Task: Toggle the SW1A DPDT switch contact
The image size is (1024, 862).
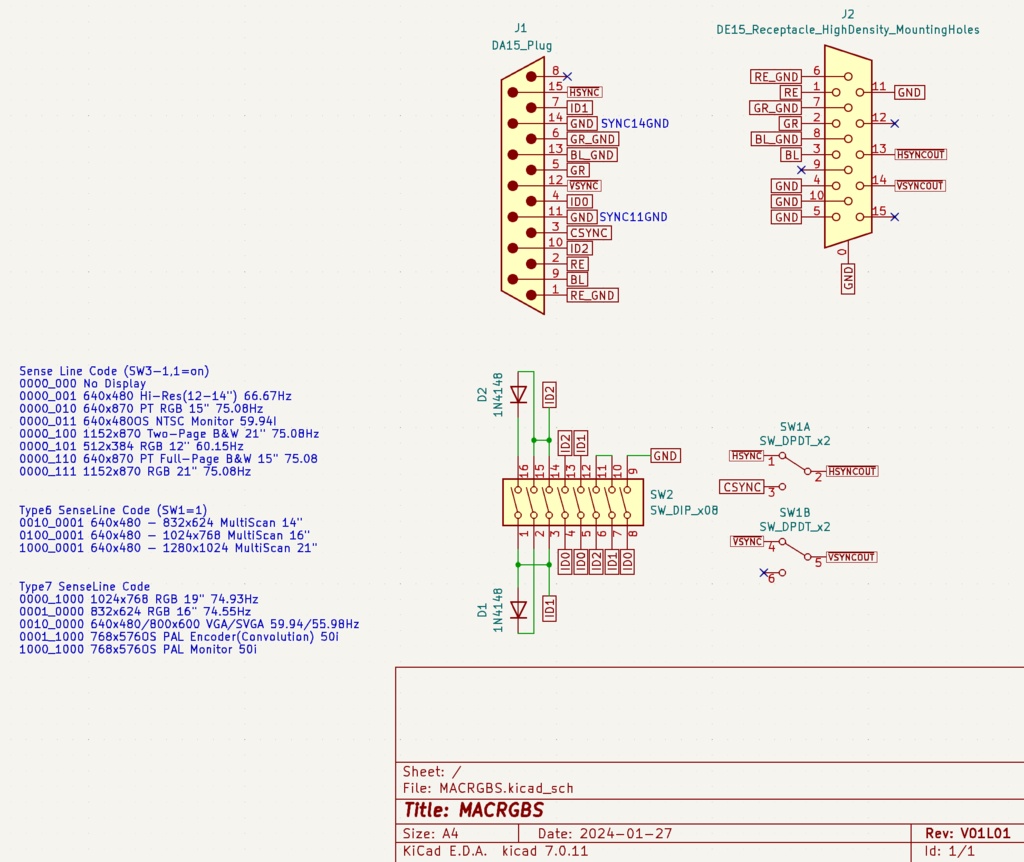Action: pyautogui.click(x=795, y=465)
